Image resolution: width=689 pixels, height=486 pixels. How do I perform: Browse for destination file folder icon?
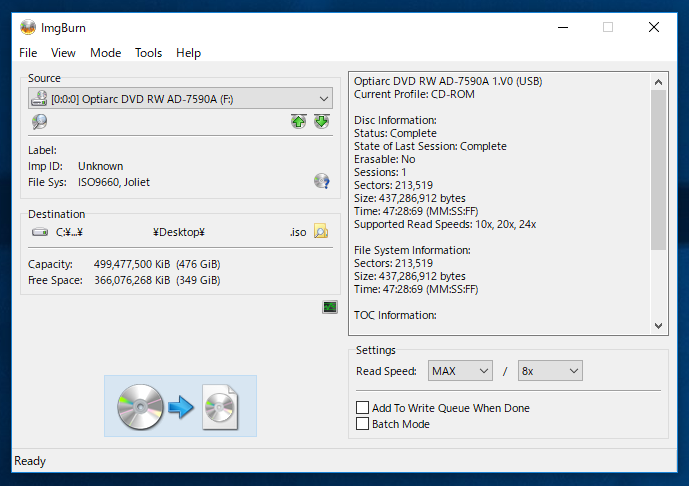[321, 232]
